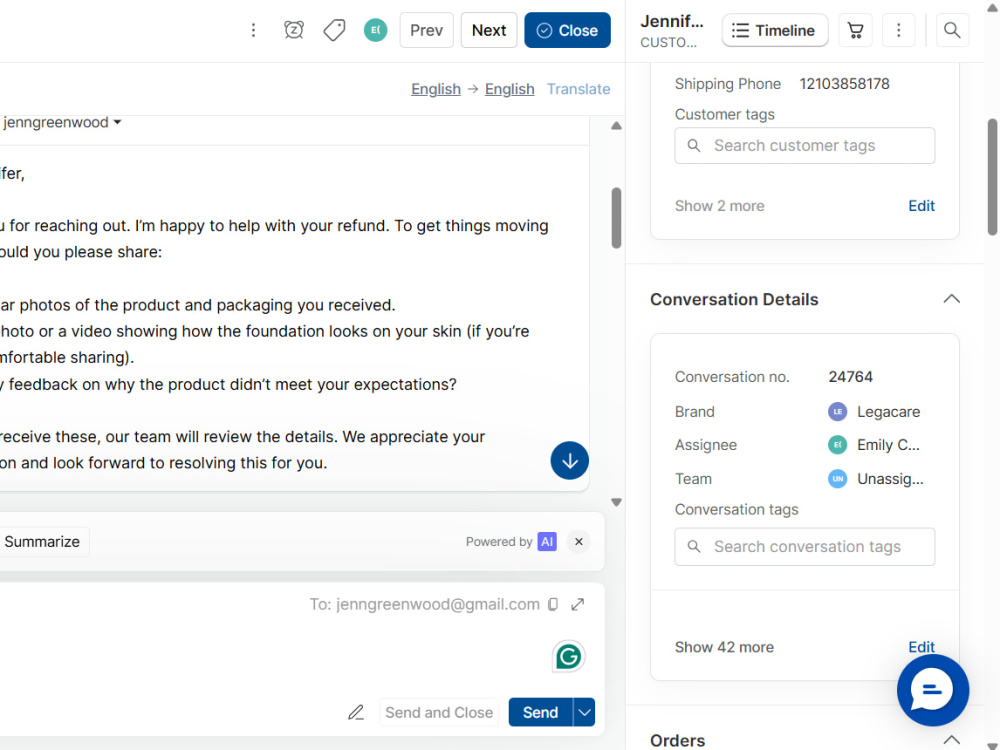Image resolution: width=1000 pixels, height=750 pixels.
Task: Click the shopping cart icon
Action: (x=855, y=30)
